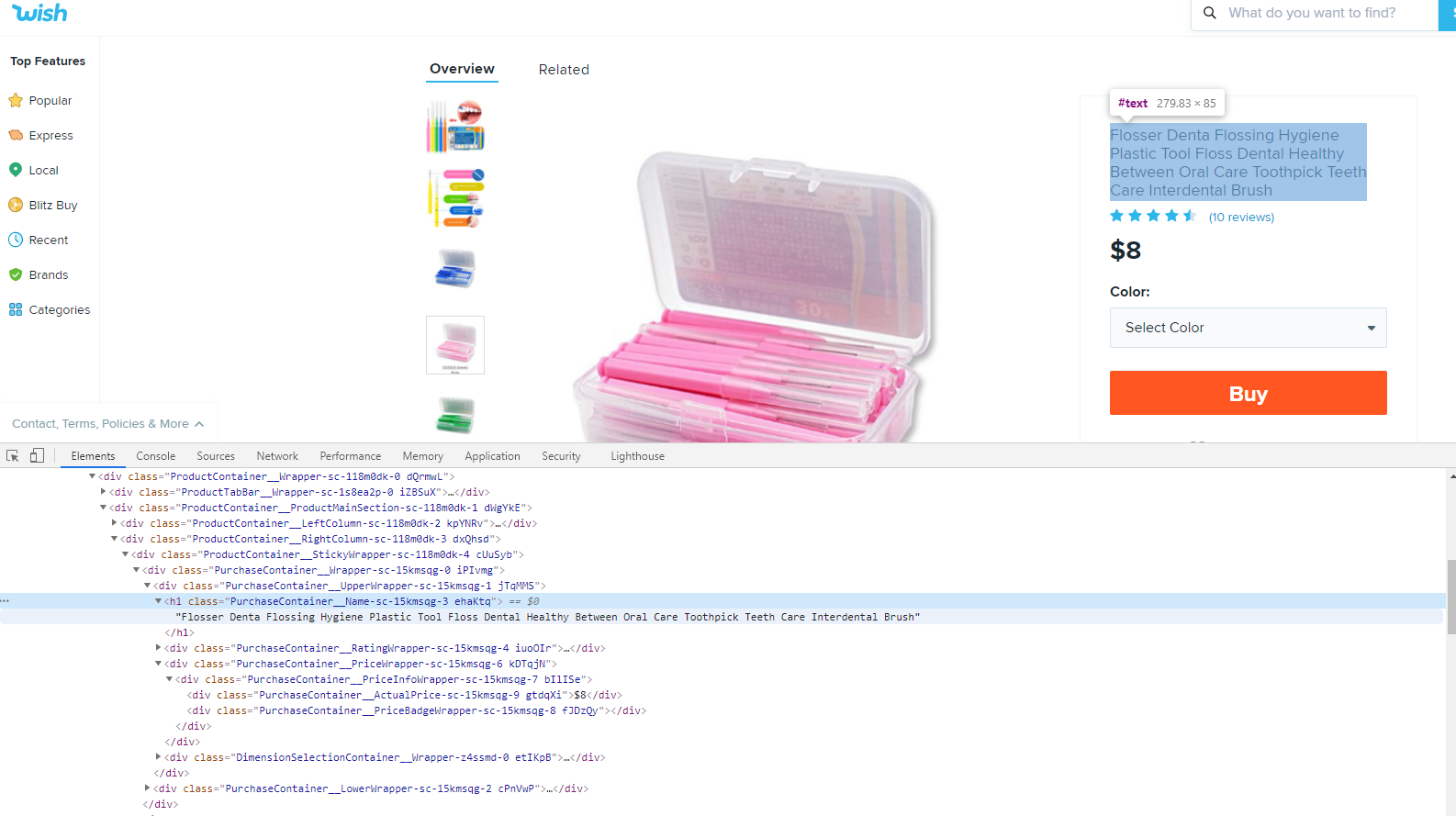Switch to the Related tab
This screenshot has width=1456, height=816.
pyautogui.click(x=564, y=70)
